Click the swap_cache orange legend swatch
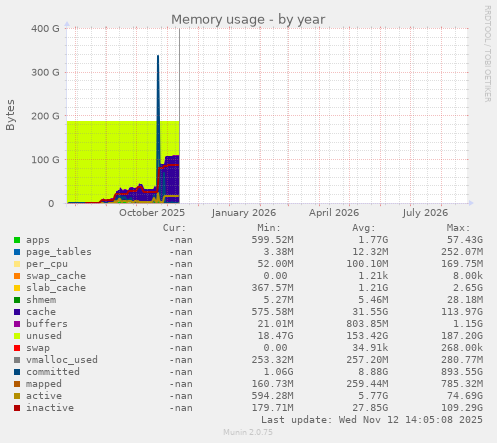 (x=17, y=276)
